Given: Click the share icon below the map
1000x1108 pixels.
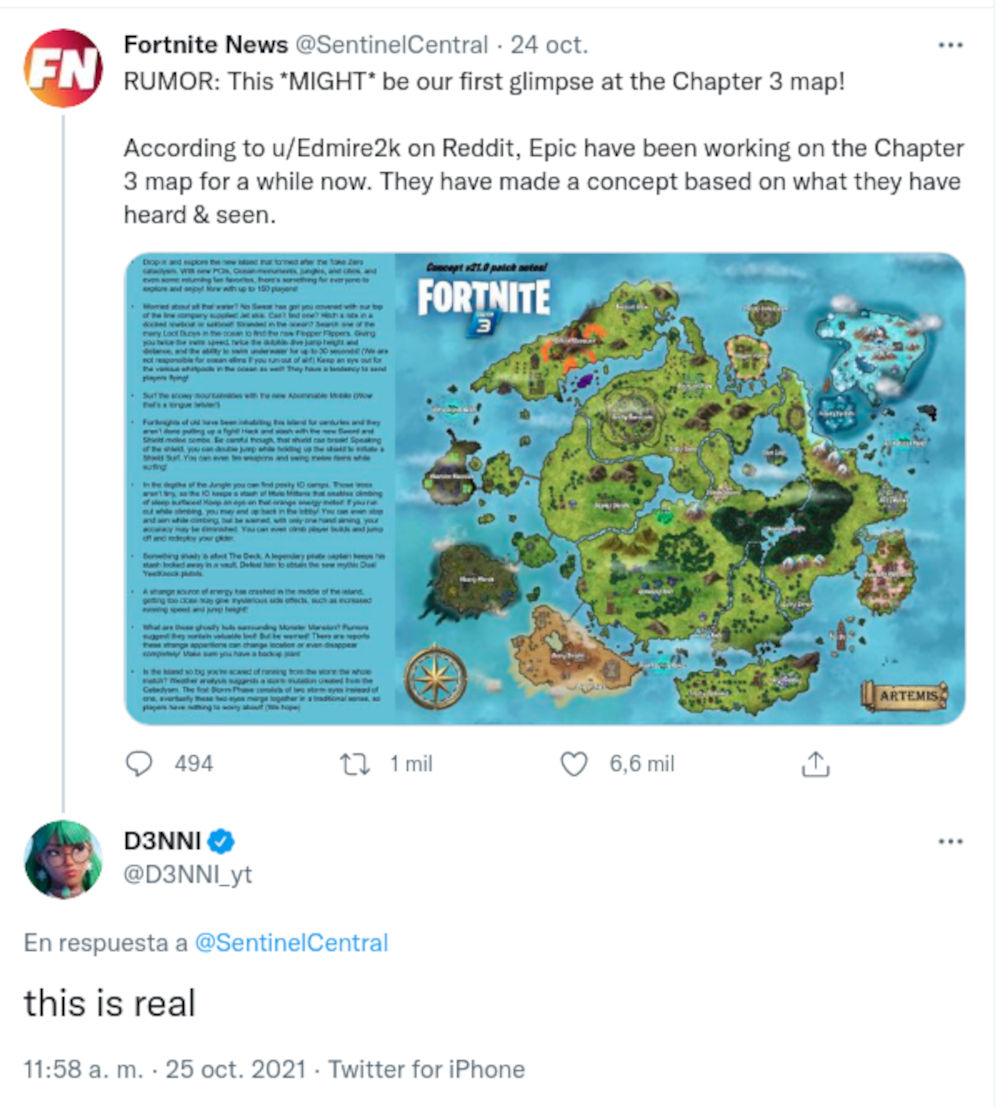Looking at the screenshot, I should [x=815, y=765].
